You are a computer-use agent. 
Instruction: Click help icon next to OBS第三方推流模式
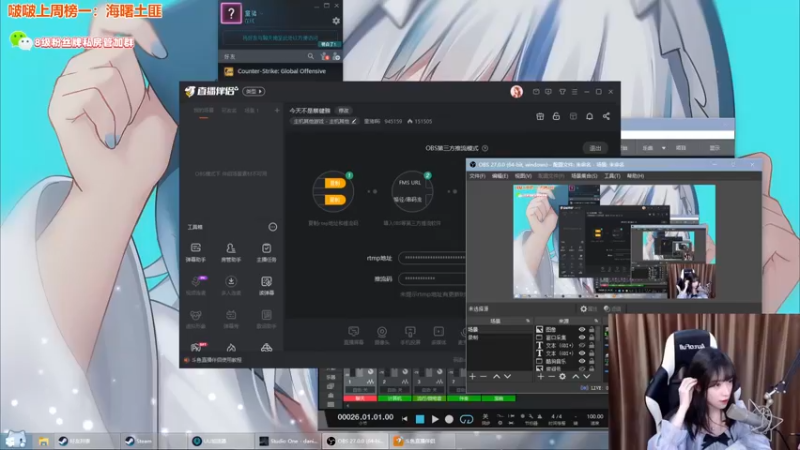[485, 148]
